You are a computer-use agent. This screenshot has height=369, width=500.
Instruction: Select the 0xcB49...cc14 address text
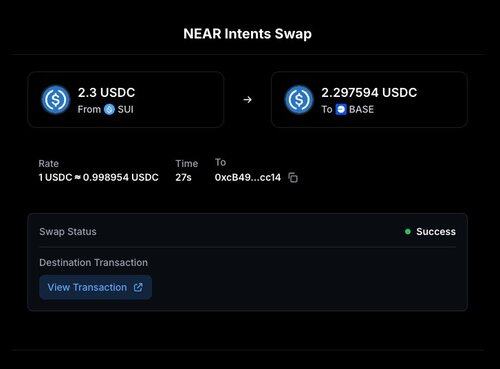[248, 177]
